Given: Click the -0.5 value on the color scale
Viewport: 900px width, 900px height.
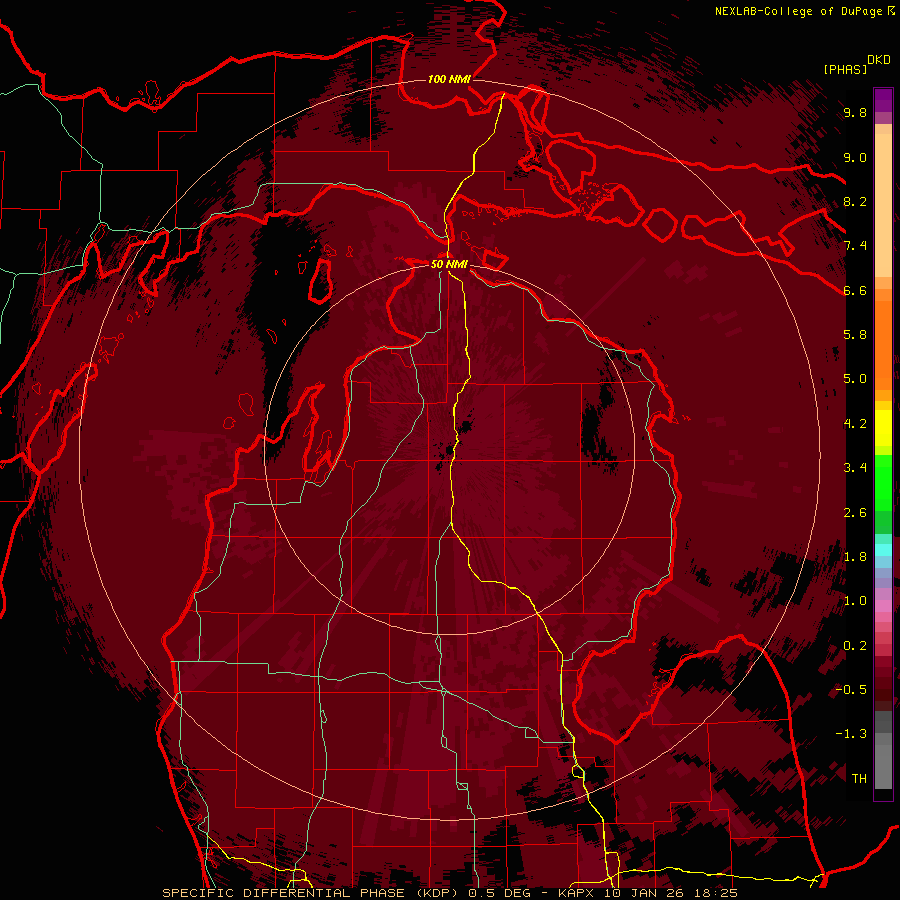Looking at the screenshot, I should point(851,690).
